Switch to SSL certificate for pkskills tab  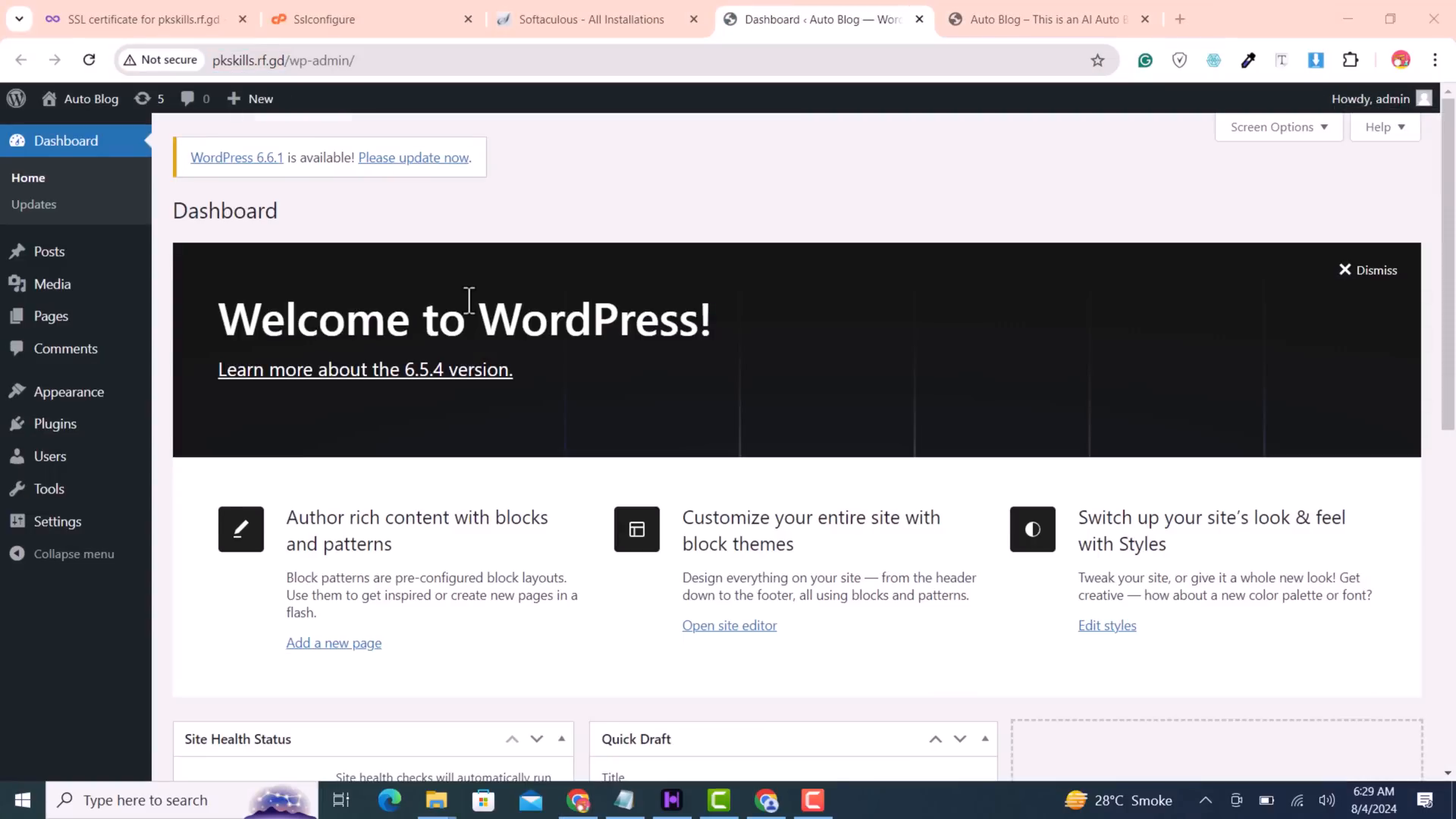pyautogui.click(x=146, y=19)
